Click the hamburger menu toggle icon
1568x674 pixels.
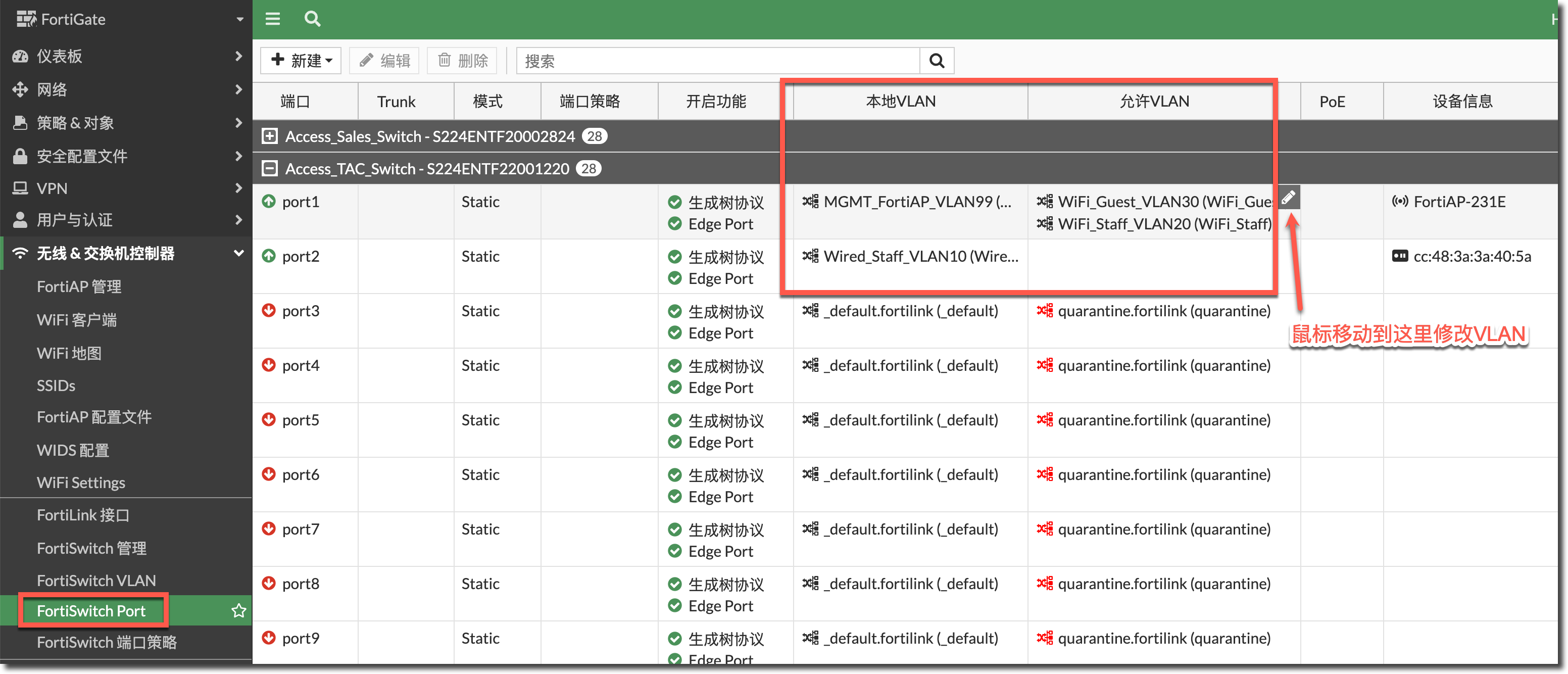click(273, 19)
